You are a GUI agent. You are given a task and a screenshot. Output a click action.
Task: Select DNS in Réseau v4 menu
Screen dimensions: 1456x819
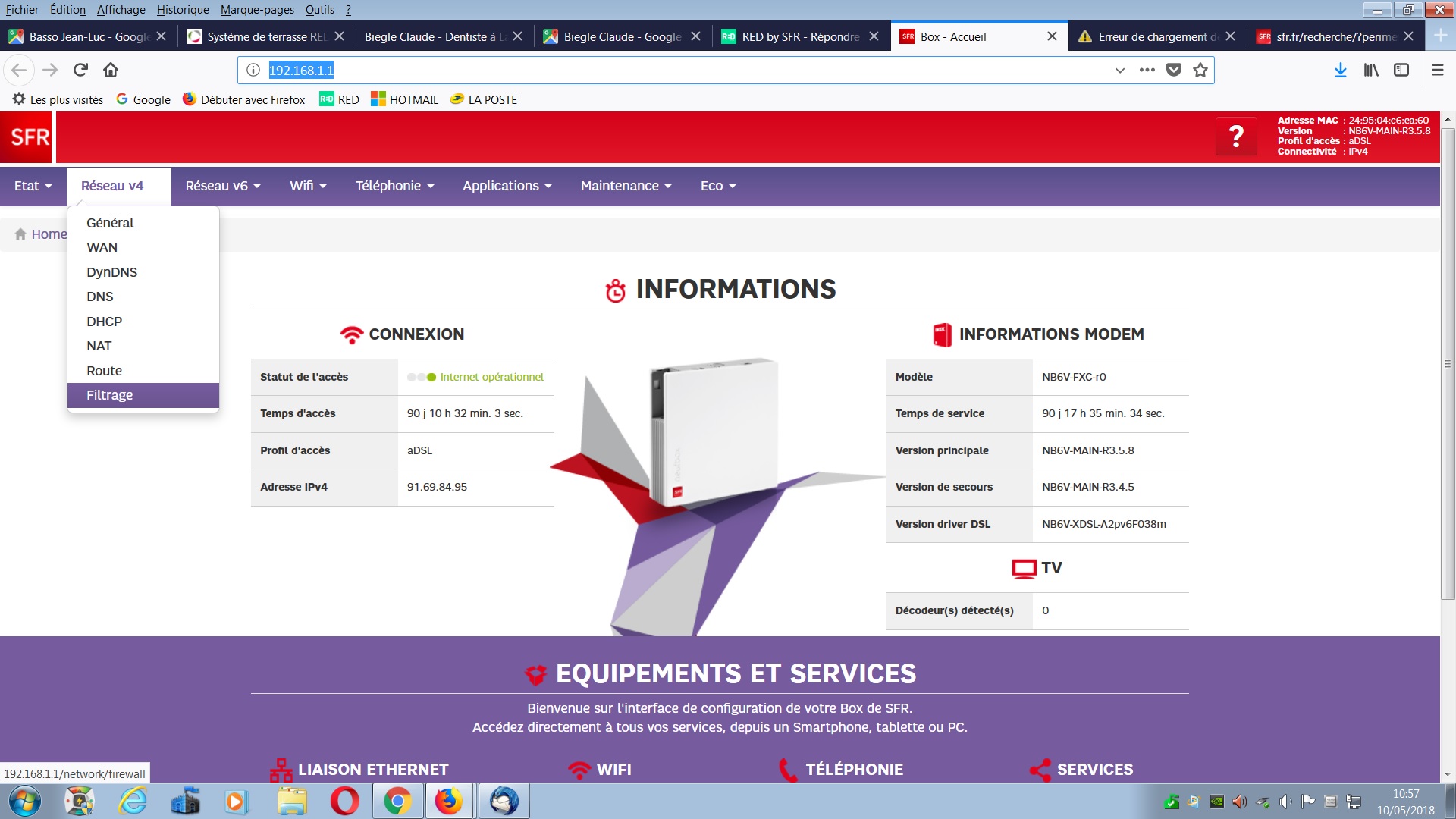(143, 297)
